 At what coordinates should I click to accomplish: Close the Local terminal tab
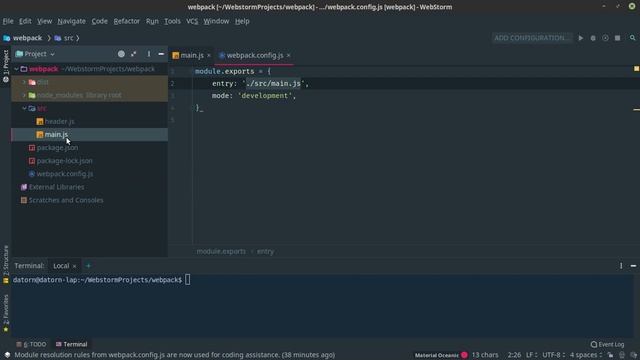[x=74, y=266]
